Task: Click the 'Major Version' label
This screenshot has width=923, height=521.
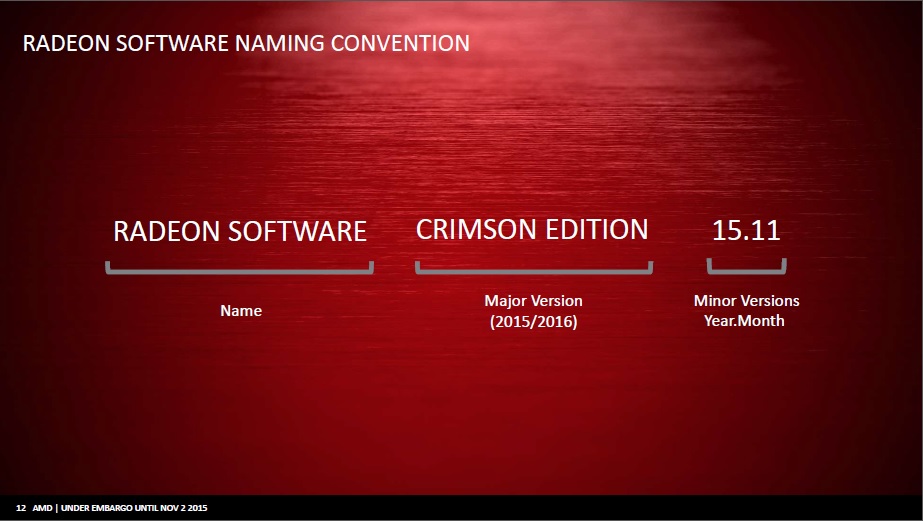Action: [x=533, y=301]
